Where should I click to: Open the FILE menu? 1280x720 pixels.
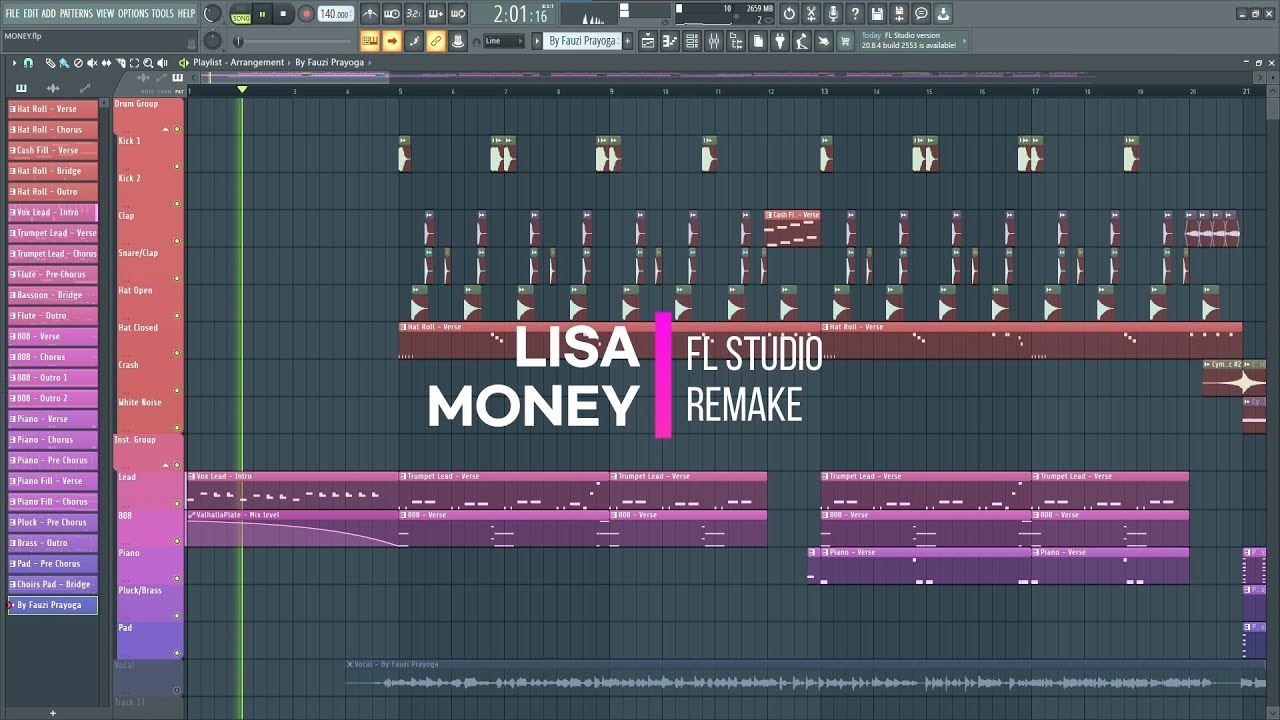pos(12,13)
